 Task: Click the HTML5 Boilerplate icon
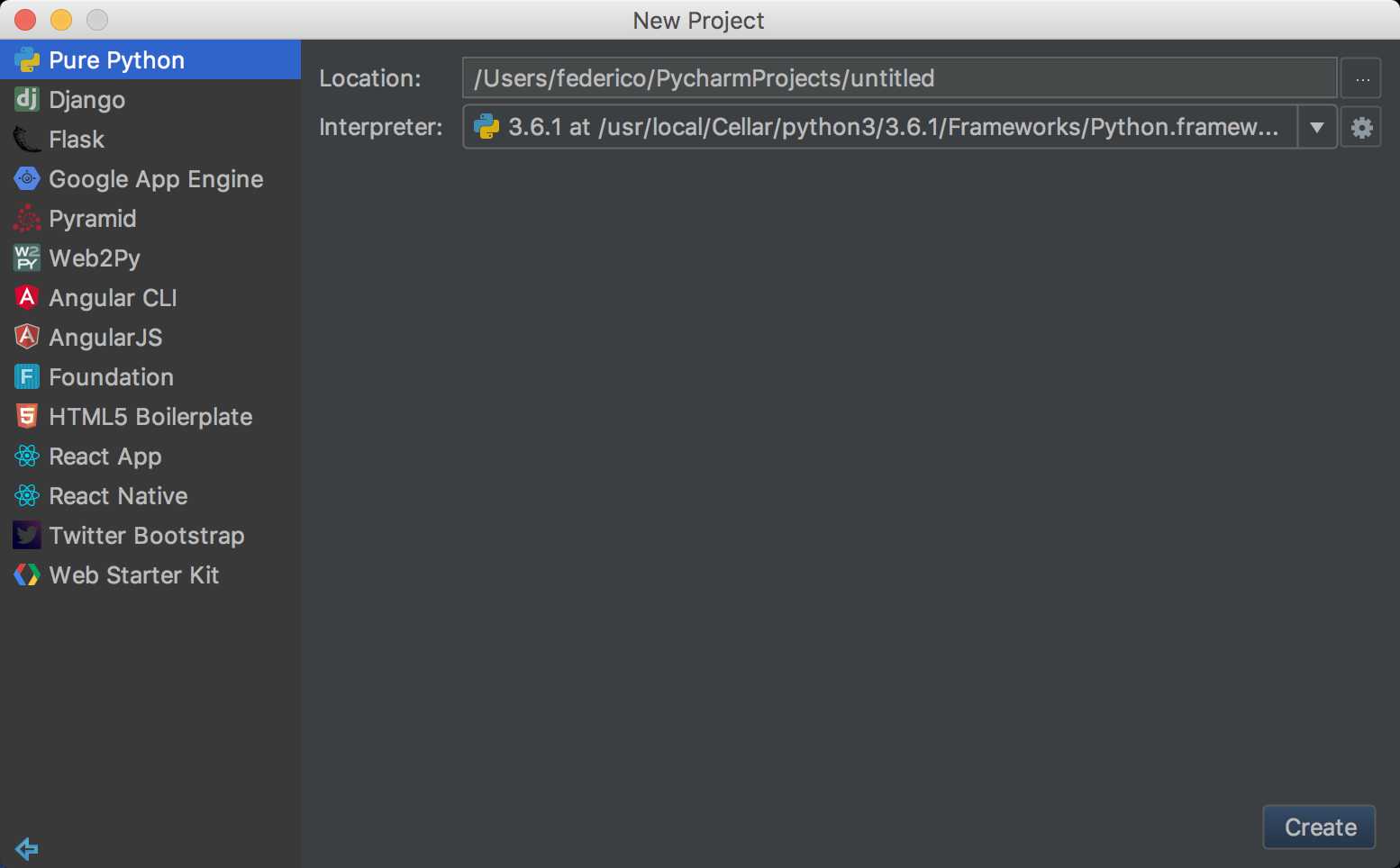pos(27,416)
